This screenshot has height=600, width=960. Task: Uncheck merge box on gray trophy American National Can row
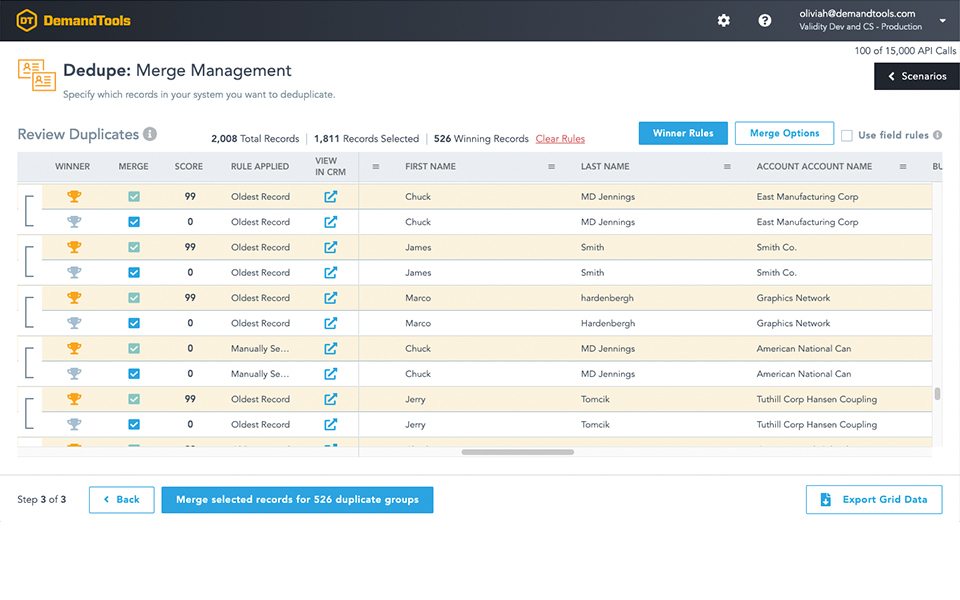pos(134,373)
